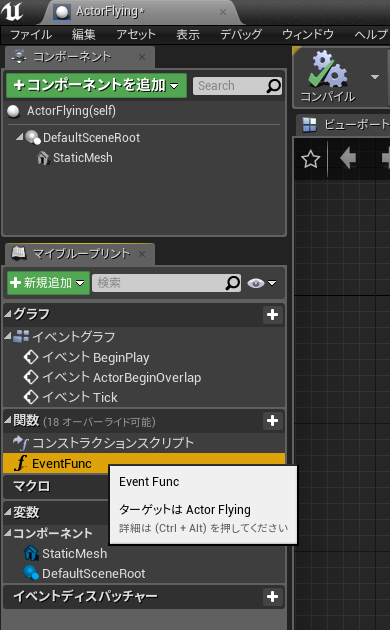Open the ヘルプ menu
Viewport: 390px width, 630px height.
(x=371, y=35)
